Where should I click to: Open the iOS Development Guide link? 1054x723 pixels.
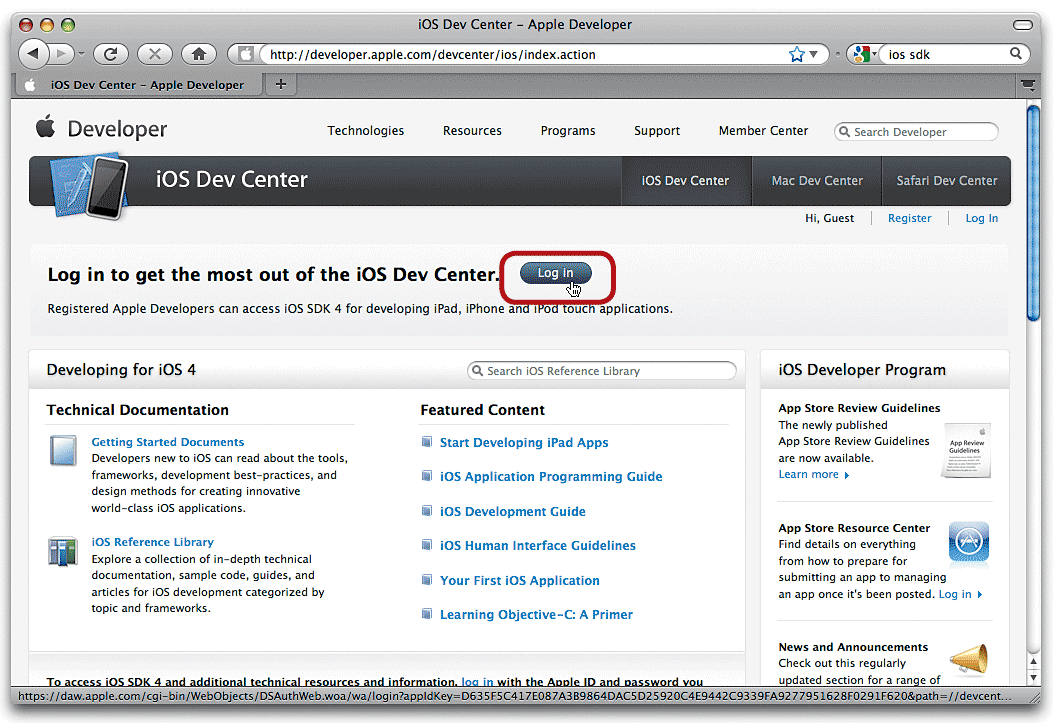[512, 511]
